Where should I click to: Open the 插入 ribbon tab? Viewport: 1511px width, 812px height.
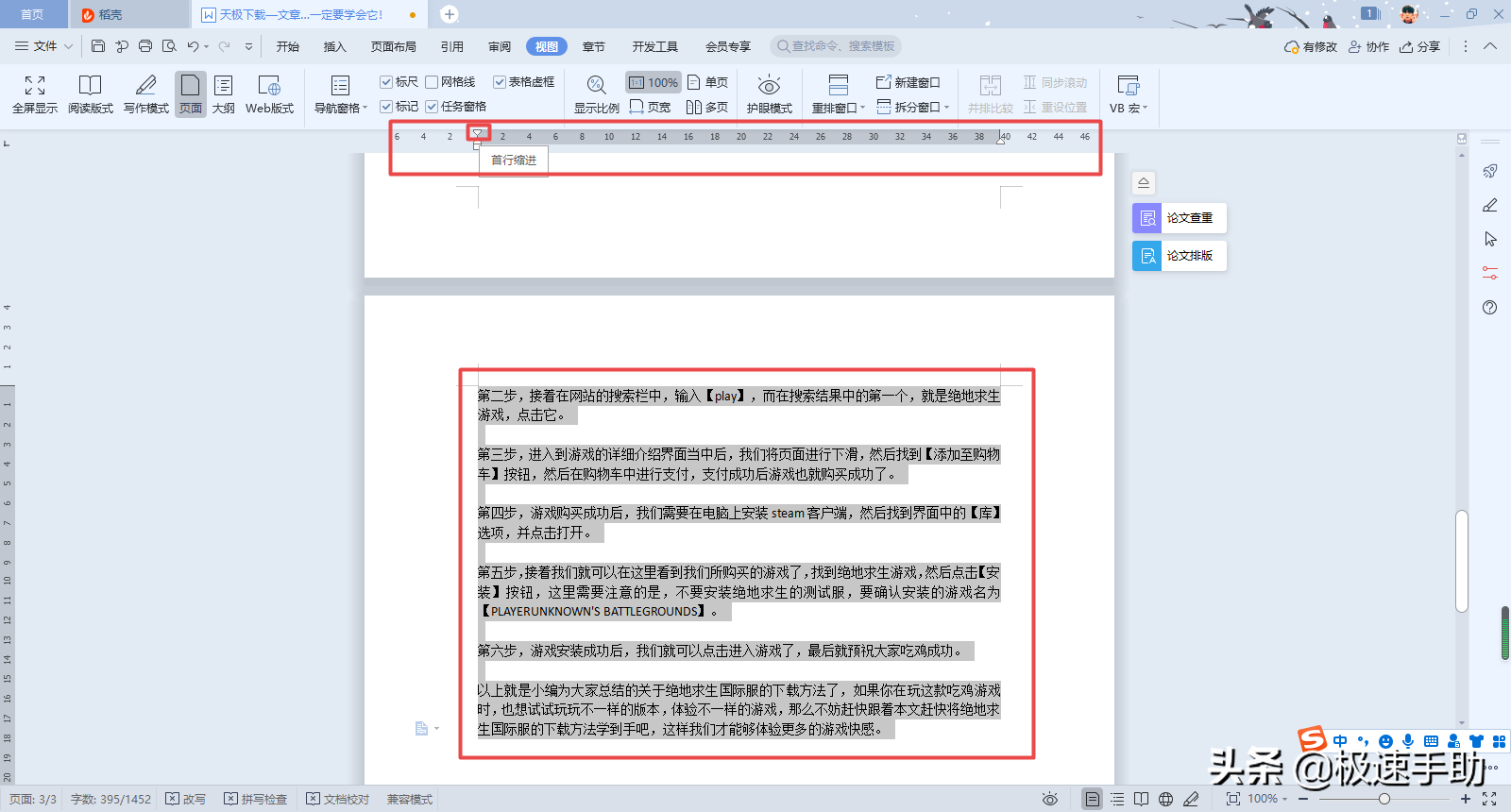[335, 46]
